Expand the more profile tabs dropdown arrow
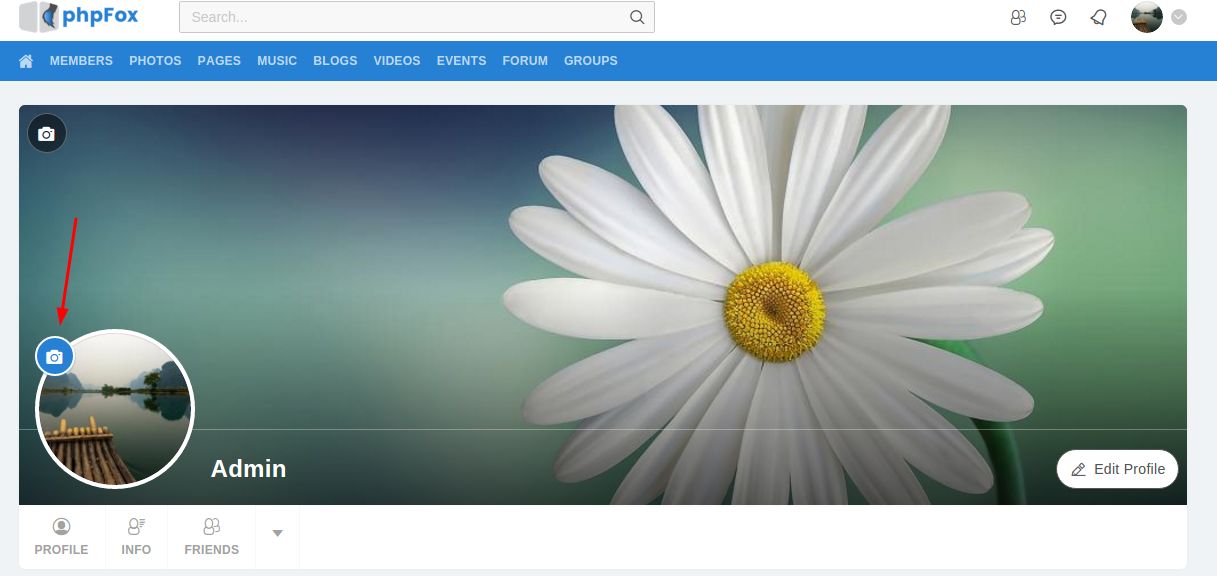Image resolution: width=1217 pixels, height=576 pixels. click(x=278, y=533)
